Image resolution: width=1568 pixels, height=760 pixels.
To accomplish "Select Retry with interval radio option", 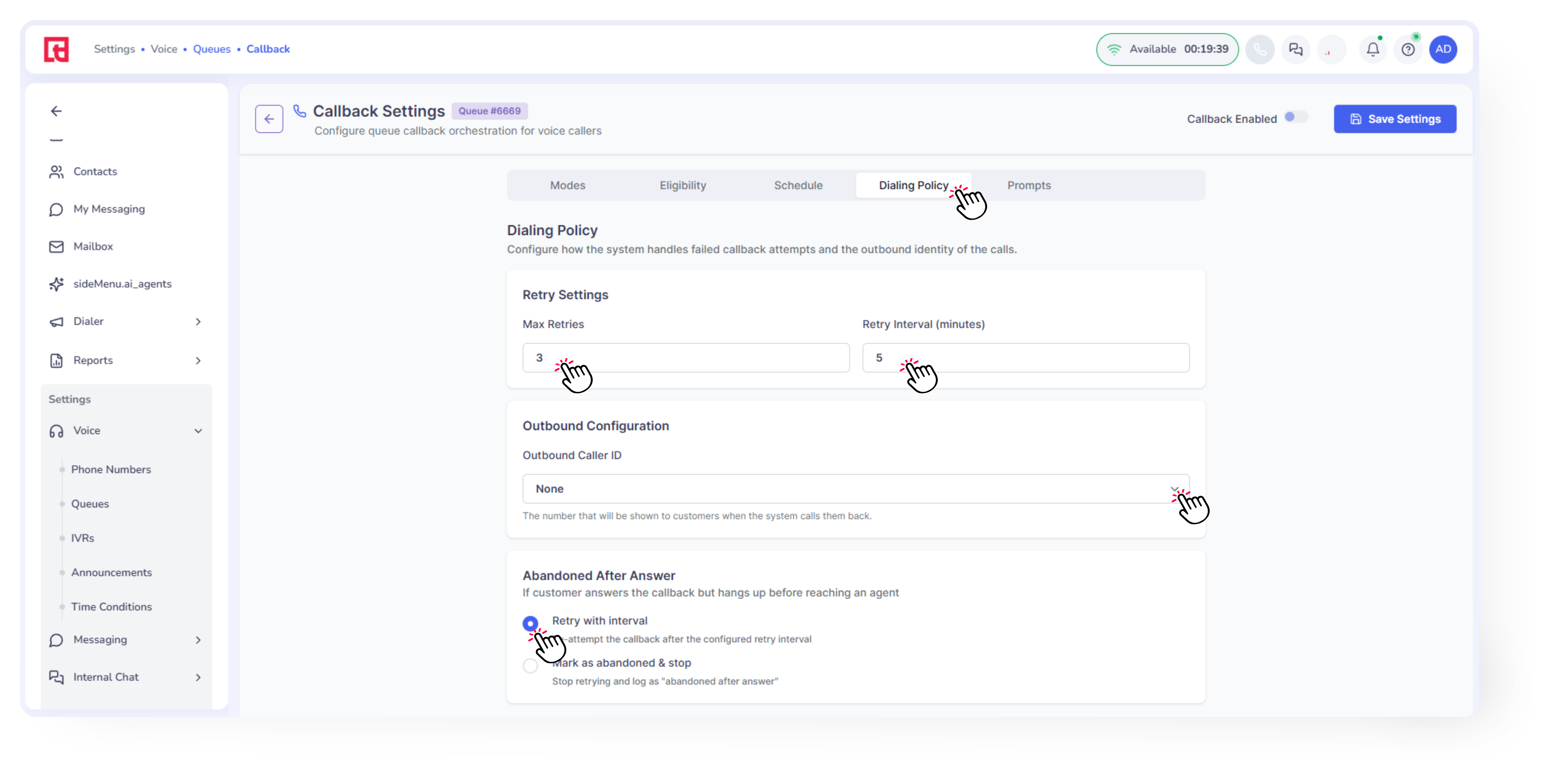I will point(530,623).
